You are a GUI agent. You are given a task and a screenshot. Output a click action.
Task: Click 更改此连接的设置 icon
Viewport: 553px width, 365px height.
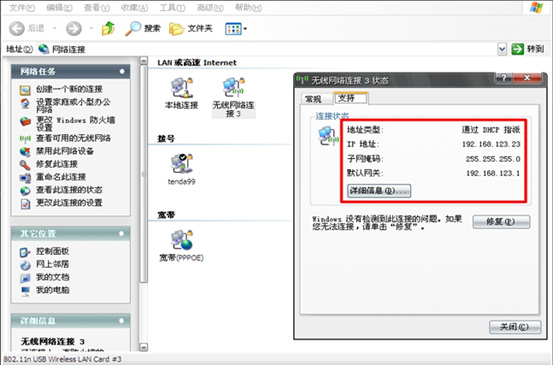[25, 204]
